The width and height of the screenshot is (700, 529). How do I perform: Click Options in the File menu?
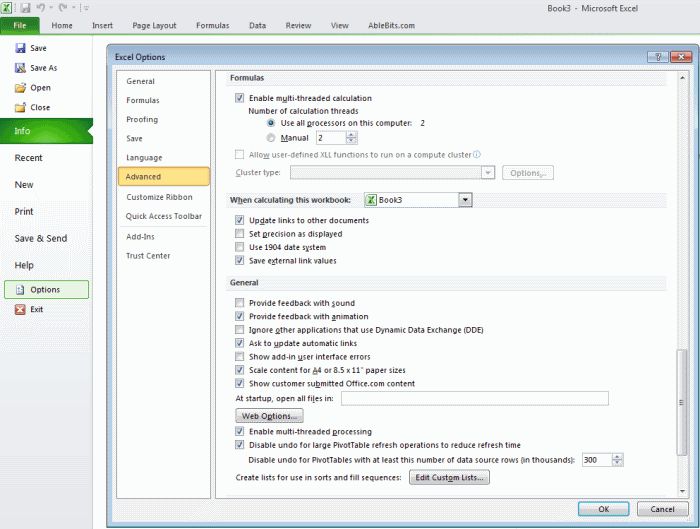pyautogui.click(x=46, y=289)
